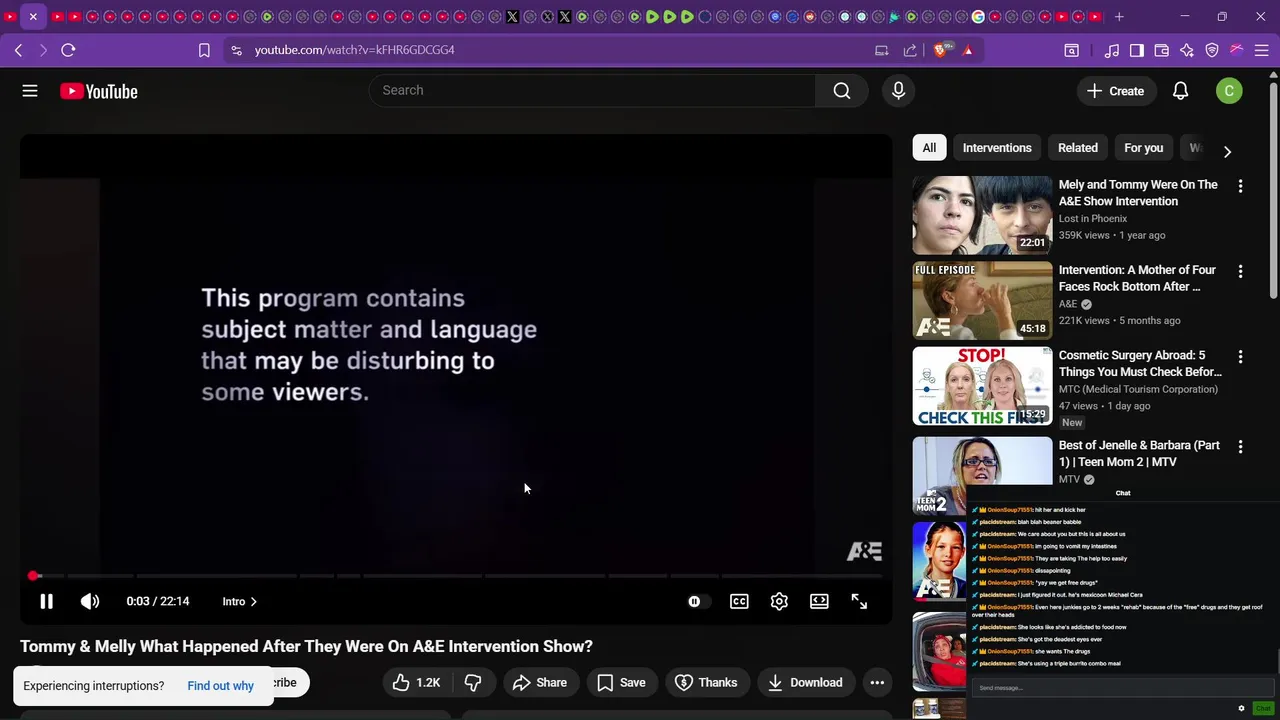Open YouTube notifications bell
Screen dimensions: 1280x720
(1180, 91)
